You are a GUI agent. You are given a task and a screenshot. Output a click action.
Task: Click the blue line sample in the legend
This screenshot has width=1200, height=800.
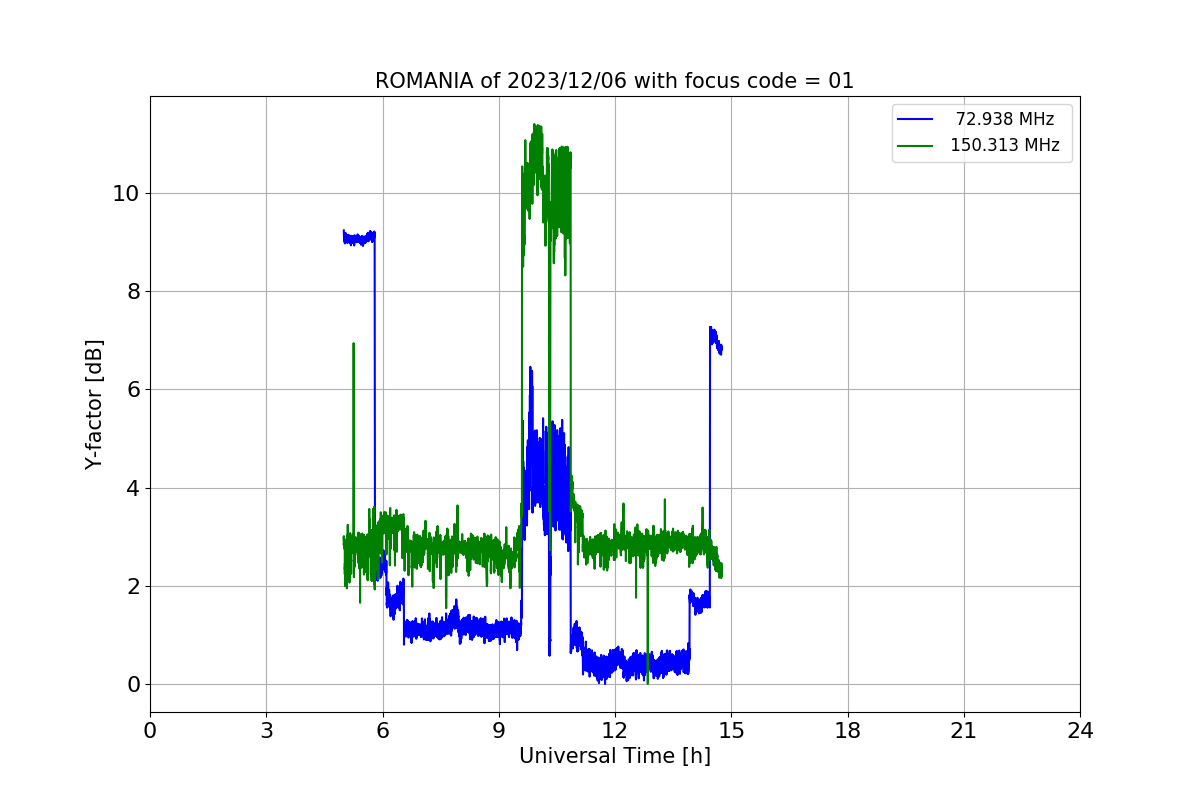[x=916, y=120]
